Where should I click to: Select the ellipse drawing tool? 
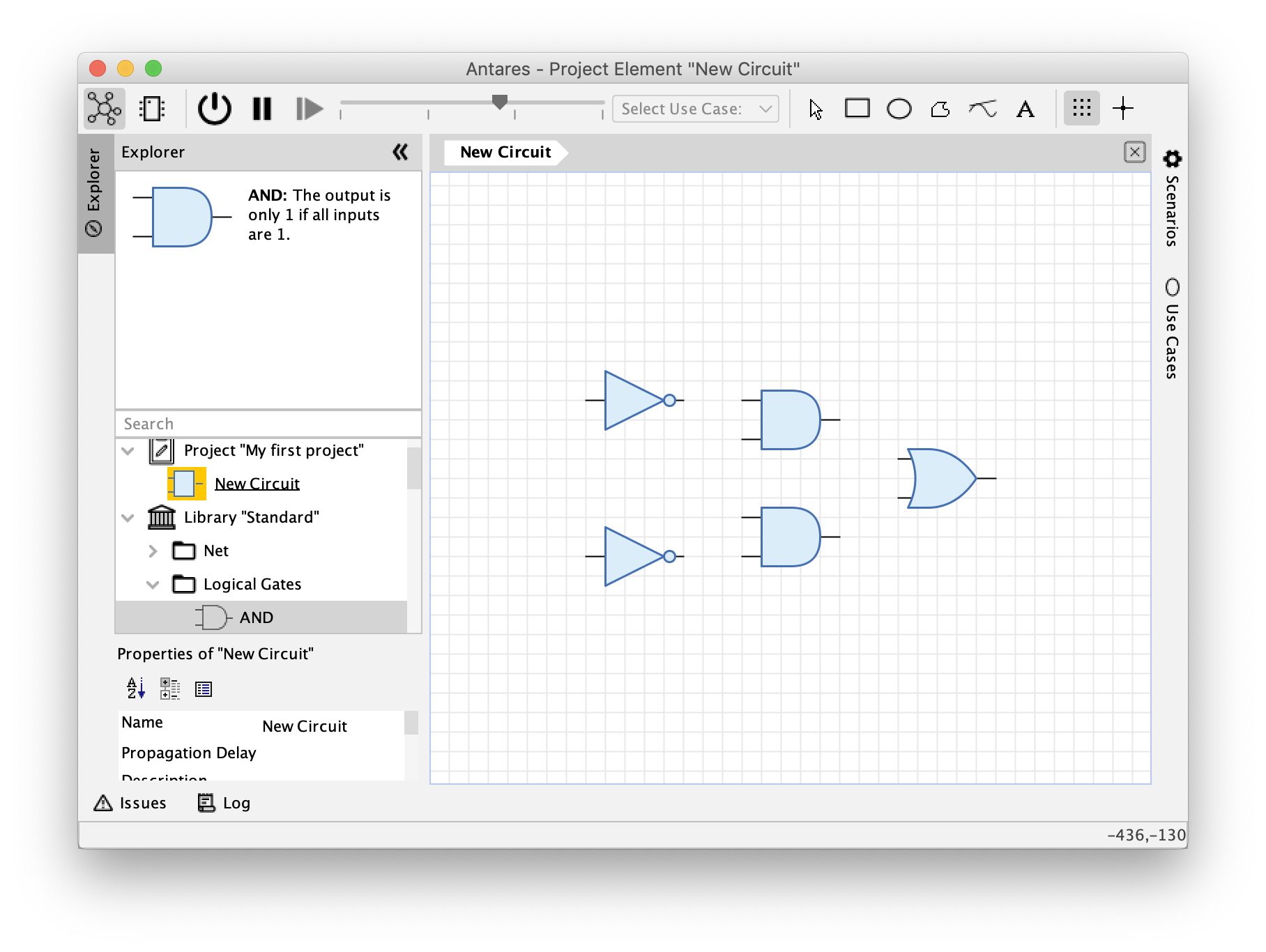click(x=899, y=109)
